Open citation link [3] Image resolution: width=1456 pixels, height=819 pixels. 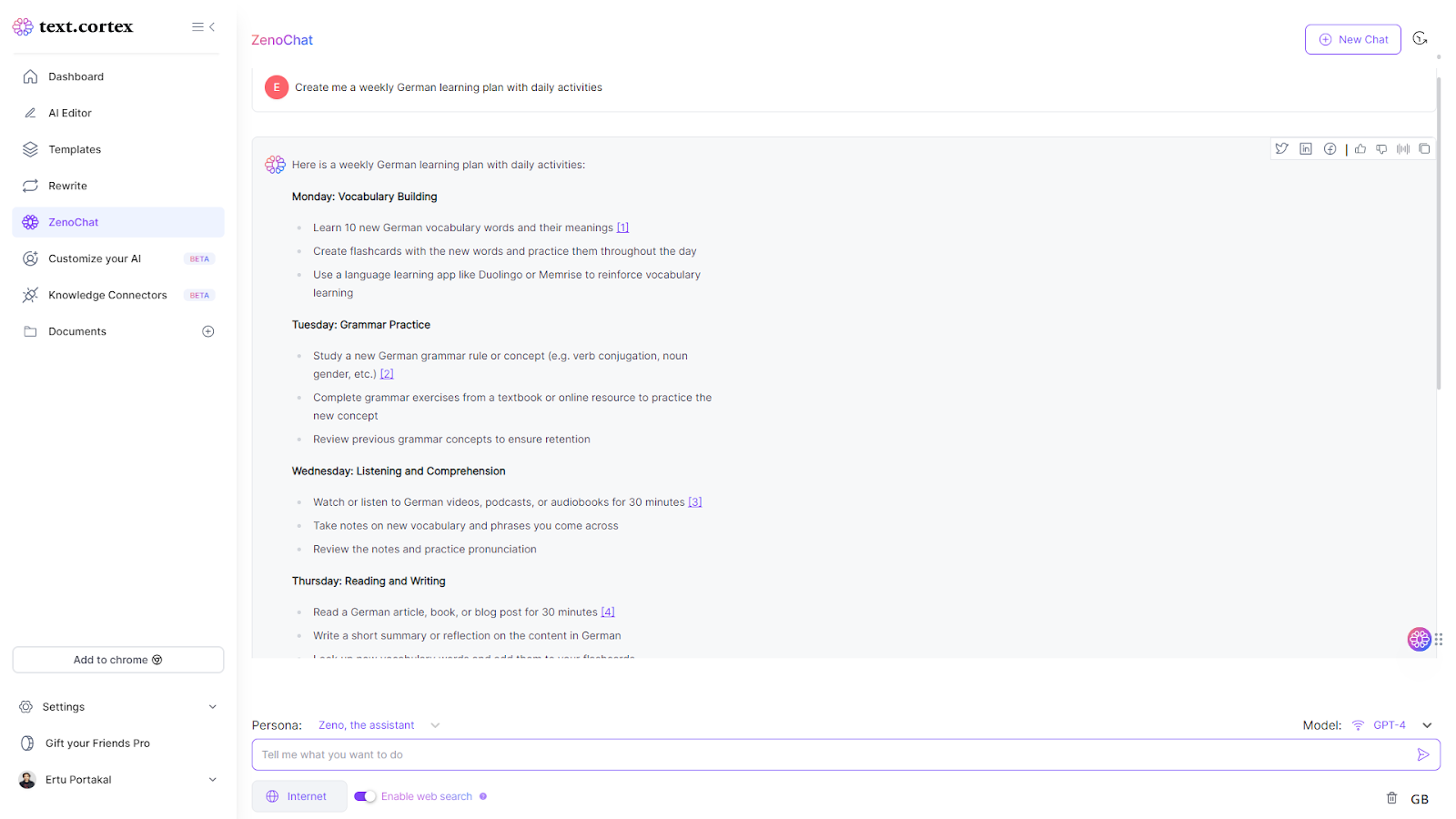point(695,502)
